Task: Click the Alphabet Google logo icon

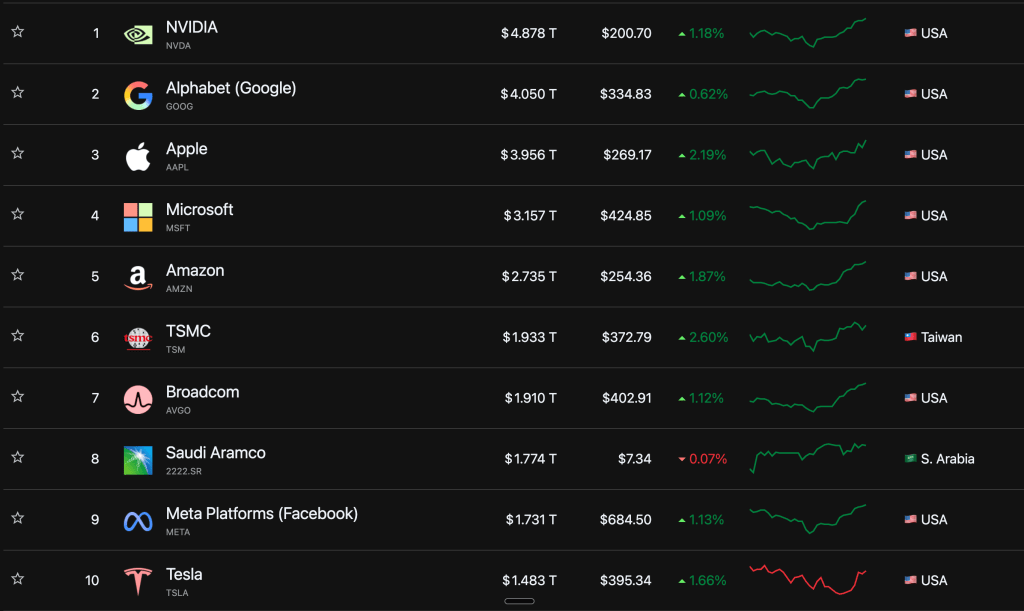Action: [x=138, y=95]
